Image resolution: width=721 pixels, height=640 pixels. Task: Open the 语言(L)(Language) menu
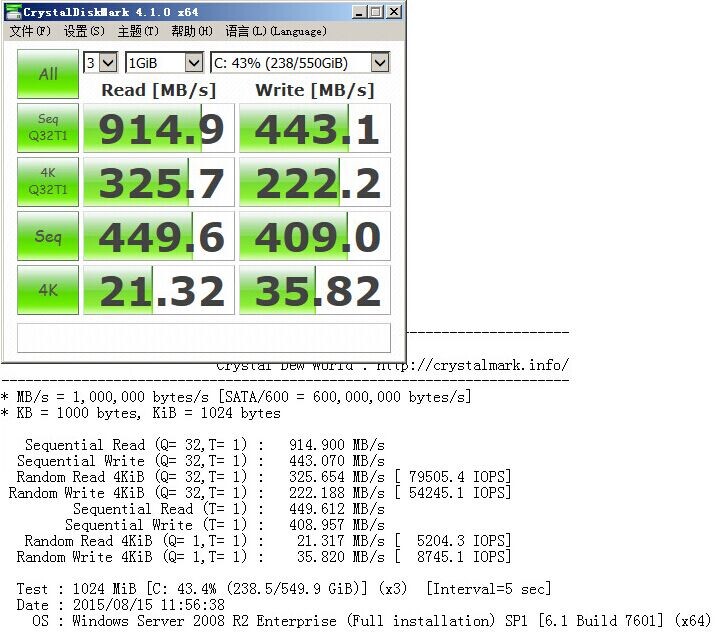[x=276, y=31]
